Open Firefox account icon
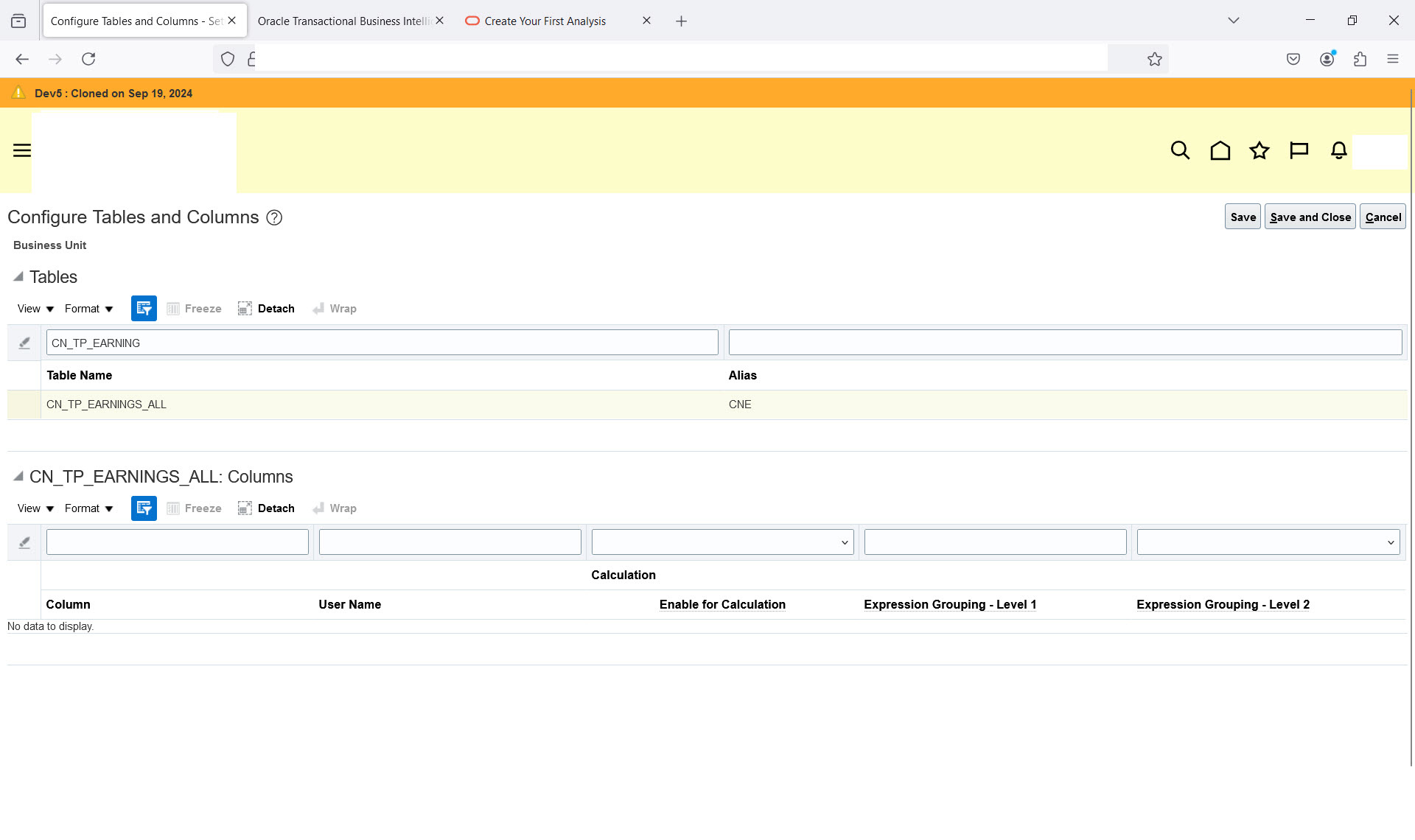Viewport: 1415px width, 840px height. point(1327,59)
